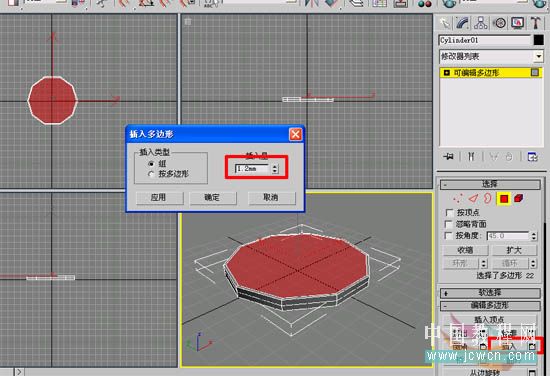
Task: Click the 插入顶点 button
Action: 489,320
